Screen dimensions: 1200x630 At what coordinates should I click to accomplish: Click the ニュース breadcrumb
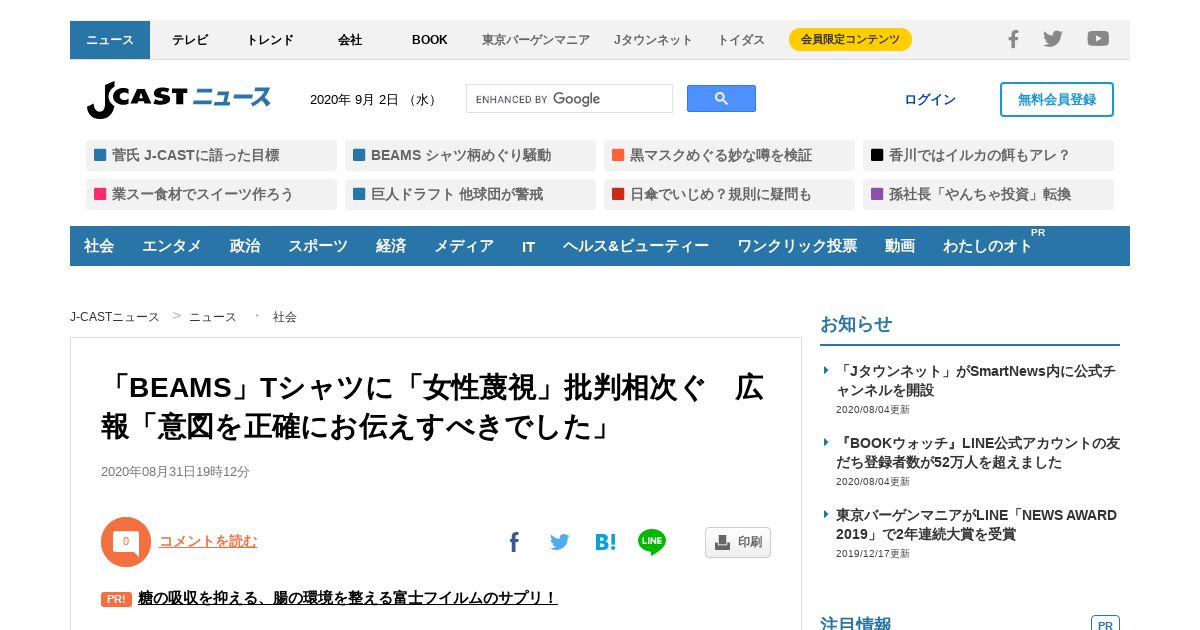(213, 317)
